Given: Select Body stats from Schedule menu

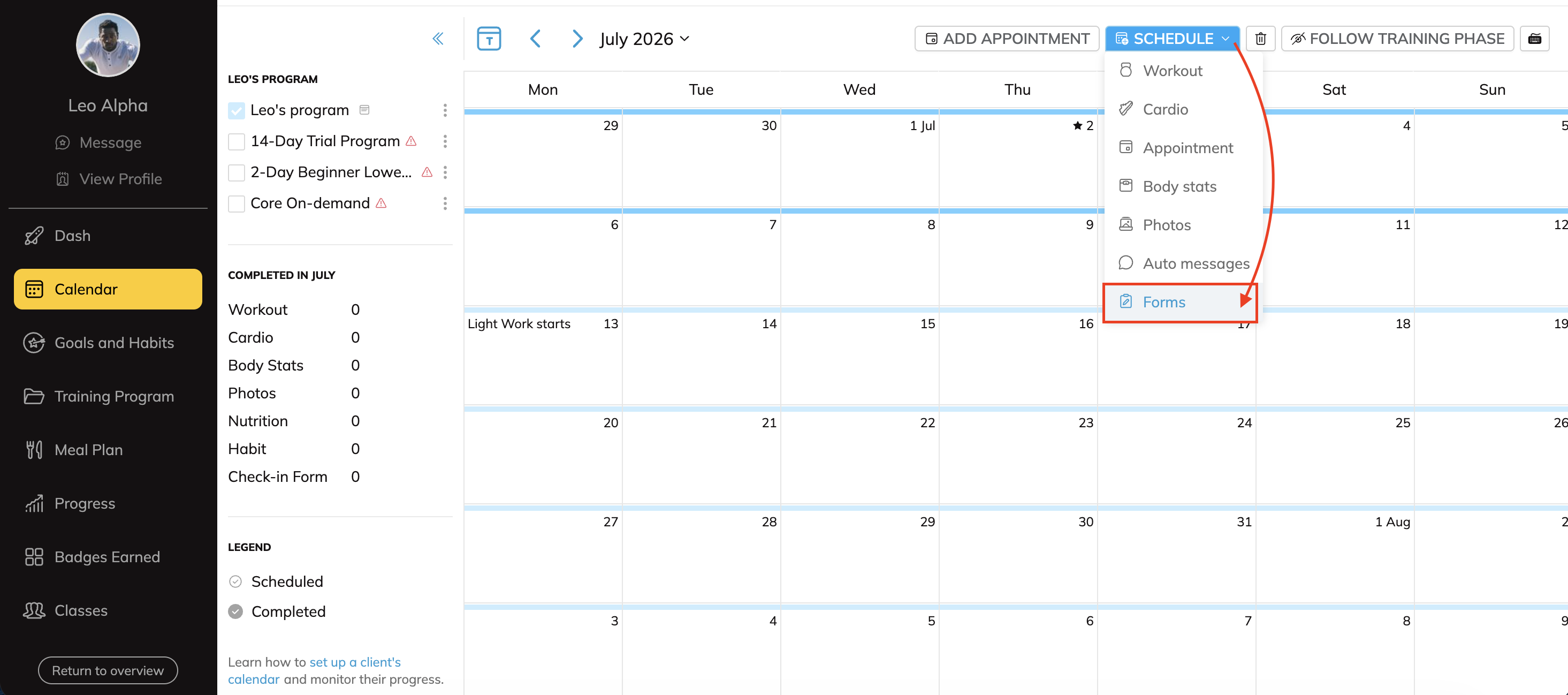Looking at the screenshot, I should (1183, 186).
